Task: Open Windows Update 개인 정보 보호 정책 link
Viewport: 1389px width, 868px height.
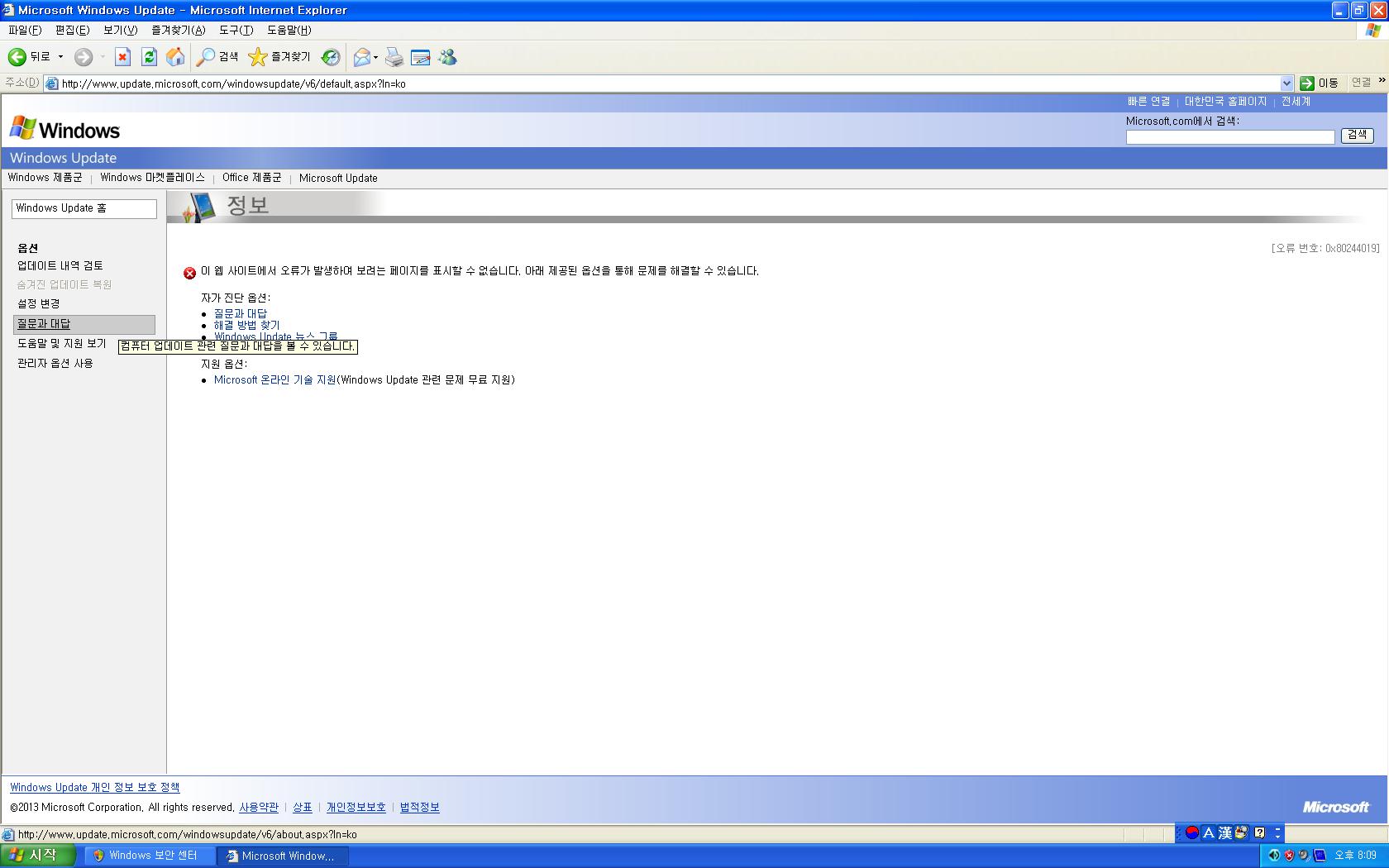Action: [94, 788]
